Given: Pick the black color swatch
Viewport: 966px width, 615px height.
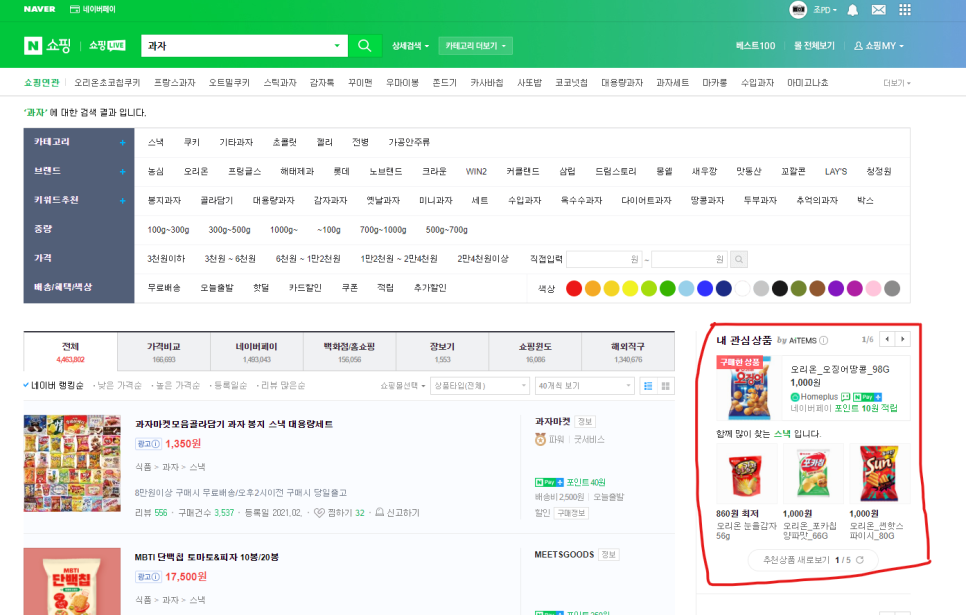Looking at the screenshot, I should pos(779,288).
